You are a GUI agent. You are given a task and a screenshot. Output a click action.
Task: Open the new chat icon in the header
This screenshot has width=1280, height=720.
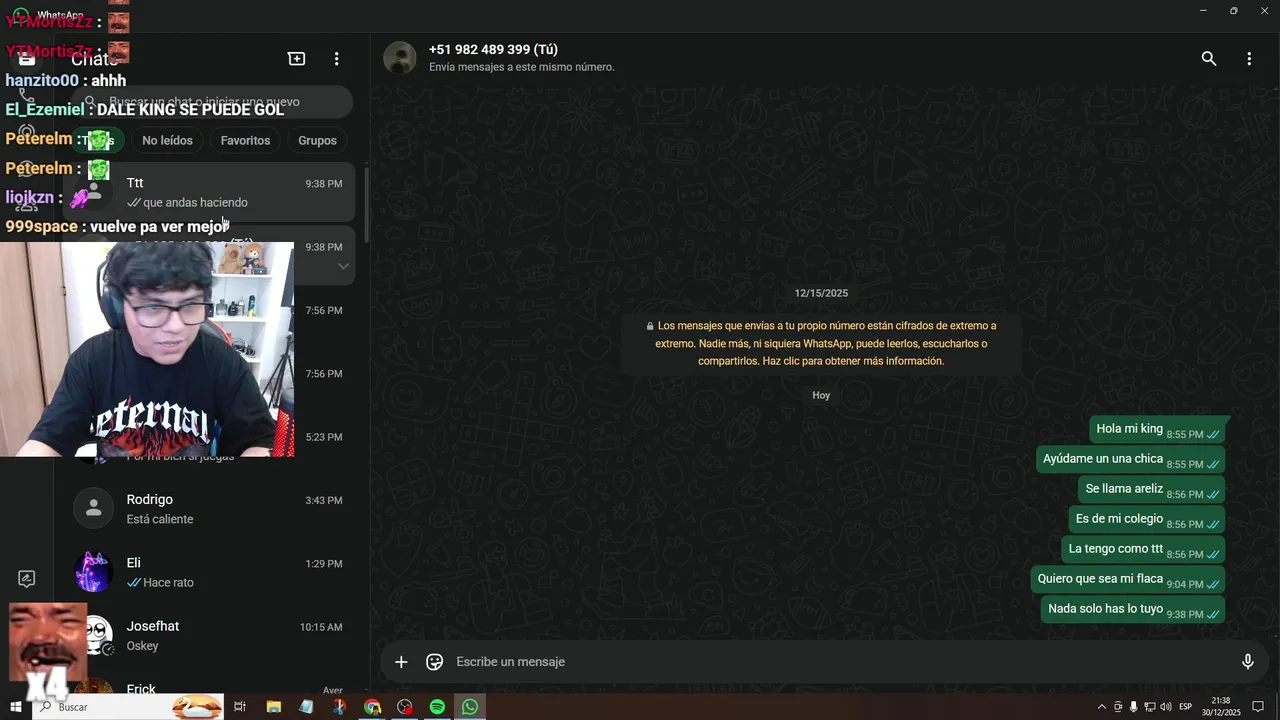pos(296,59)
